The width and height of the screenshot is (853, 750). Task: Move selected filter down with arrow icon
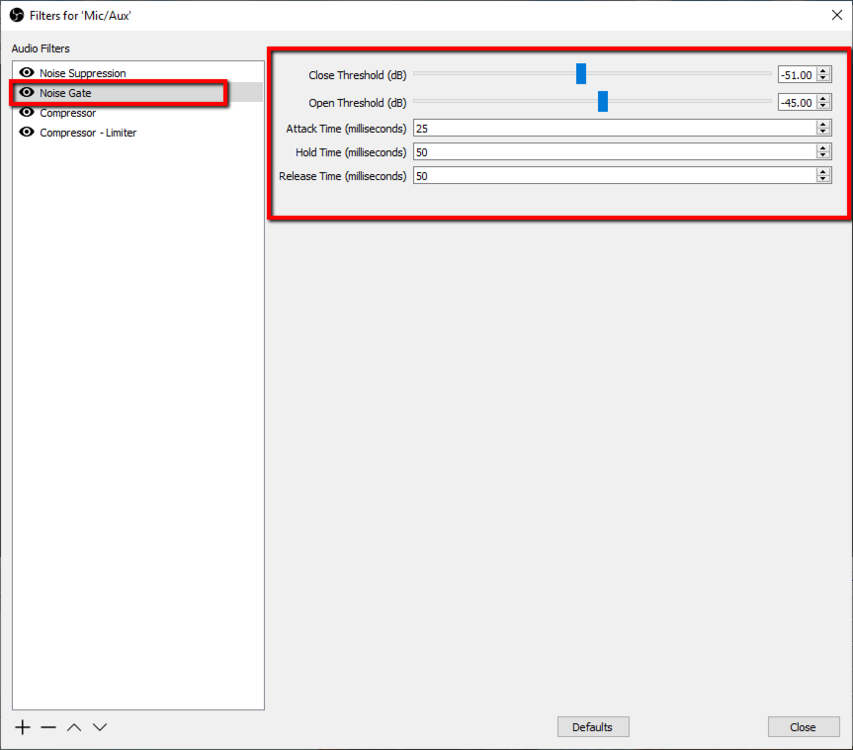coord(100,727)
